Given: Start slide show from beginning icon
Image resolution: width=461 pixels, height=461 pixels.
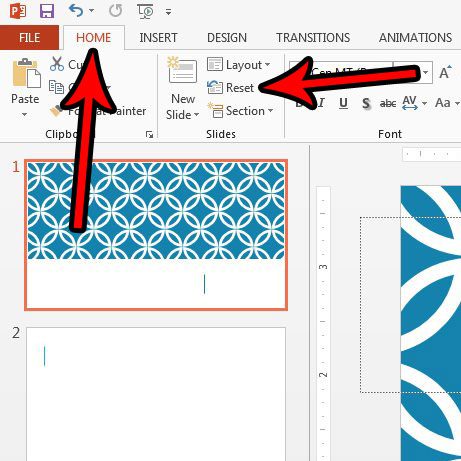Looking at the screenshot, I should click(145, 11).
